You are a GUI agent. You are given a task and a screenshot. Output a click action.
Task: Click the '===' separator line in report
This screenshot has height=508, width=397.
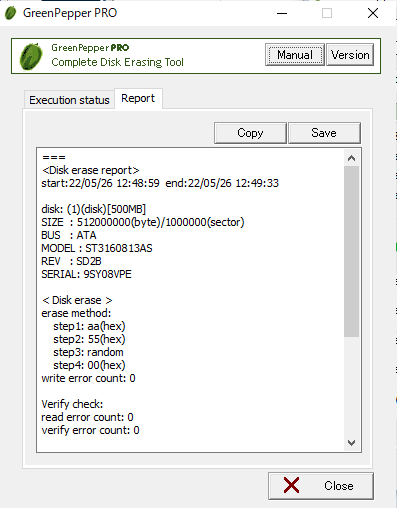(54, 157)
